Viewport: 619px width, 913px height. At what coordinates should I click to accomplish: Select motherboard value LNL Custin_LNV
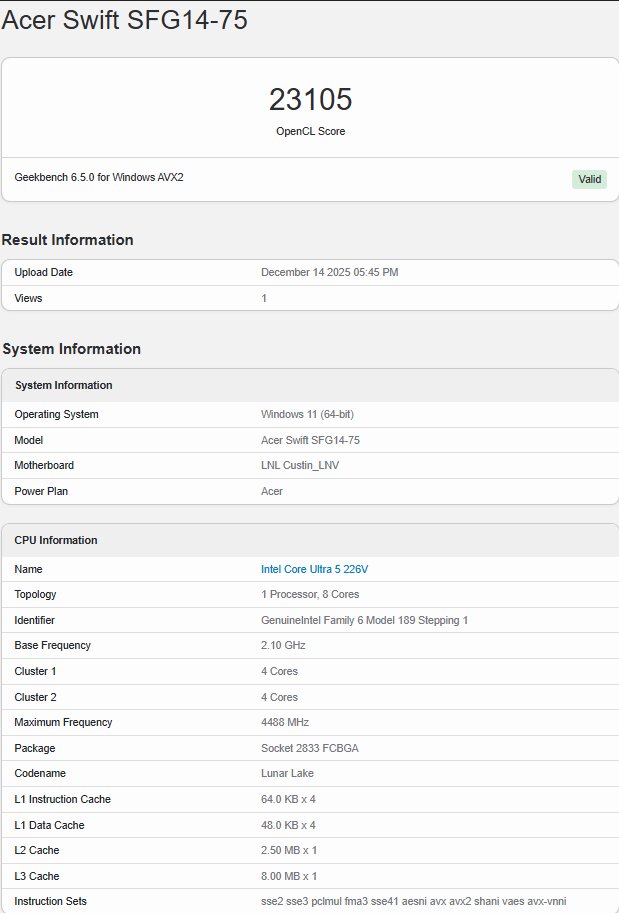click(x=300, y=465)
